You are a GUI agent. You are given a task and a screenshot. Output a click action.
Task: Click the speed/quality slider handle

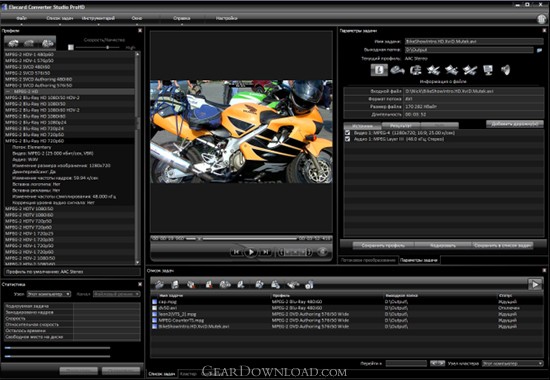(108, 47)
